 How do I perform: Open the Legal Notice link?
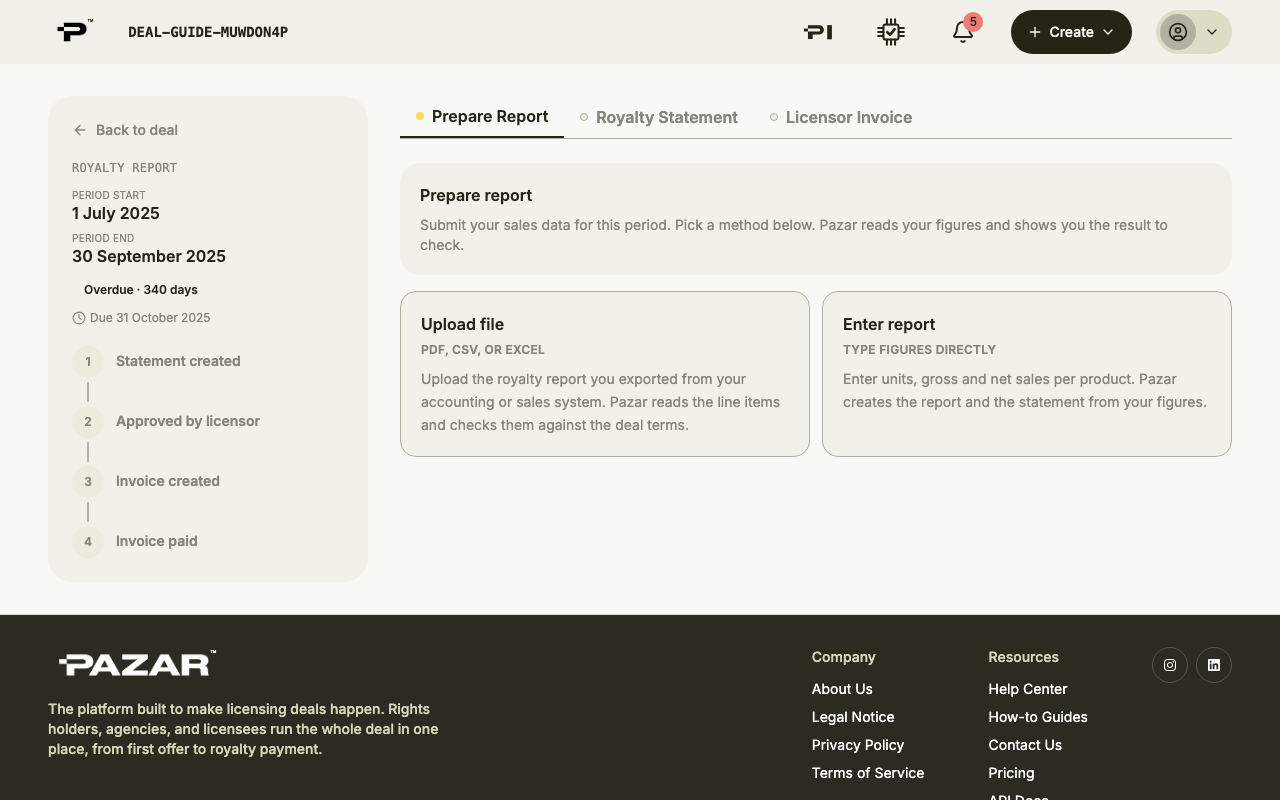(853, 717)
